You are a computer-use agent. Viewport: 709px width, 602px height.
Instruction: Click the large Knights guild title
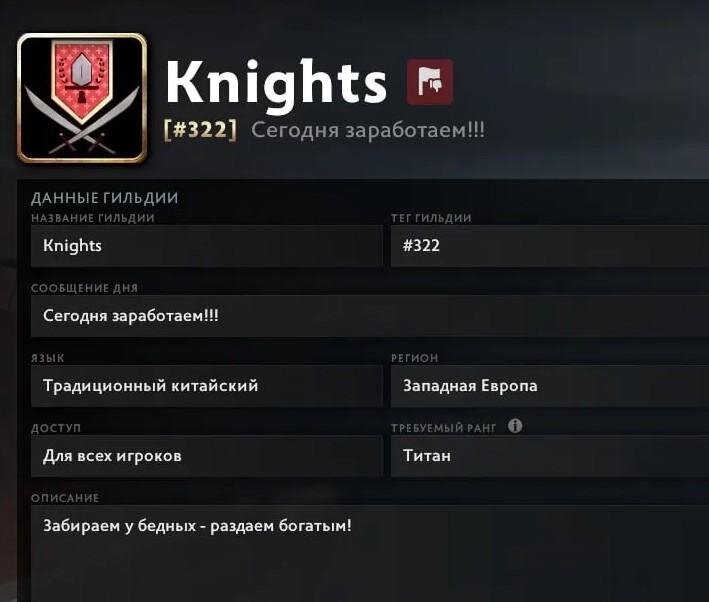pos(276,84)
